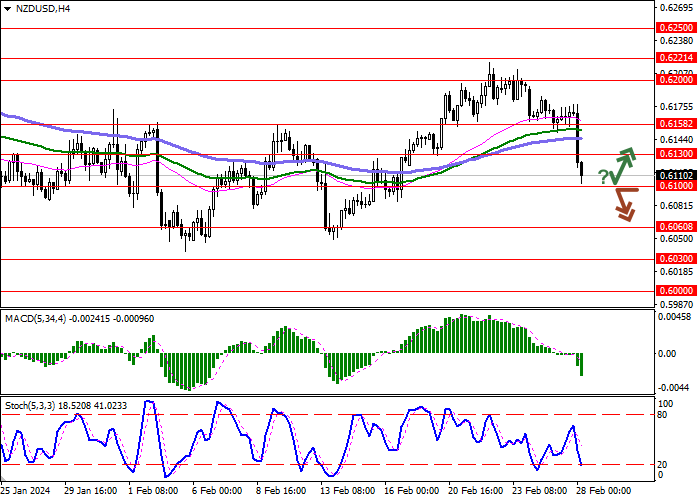Viewport: 700px width, 500px height.
Task: Click the 28 Feb 00:00 time label
Action: [604, 491]
